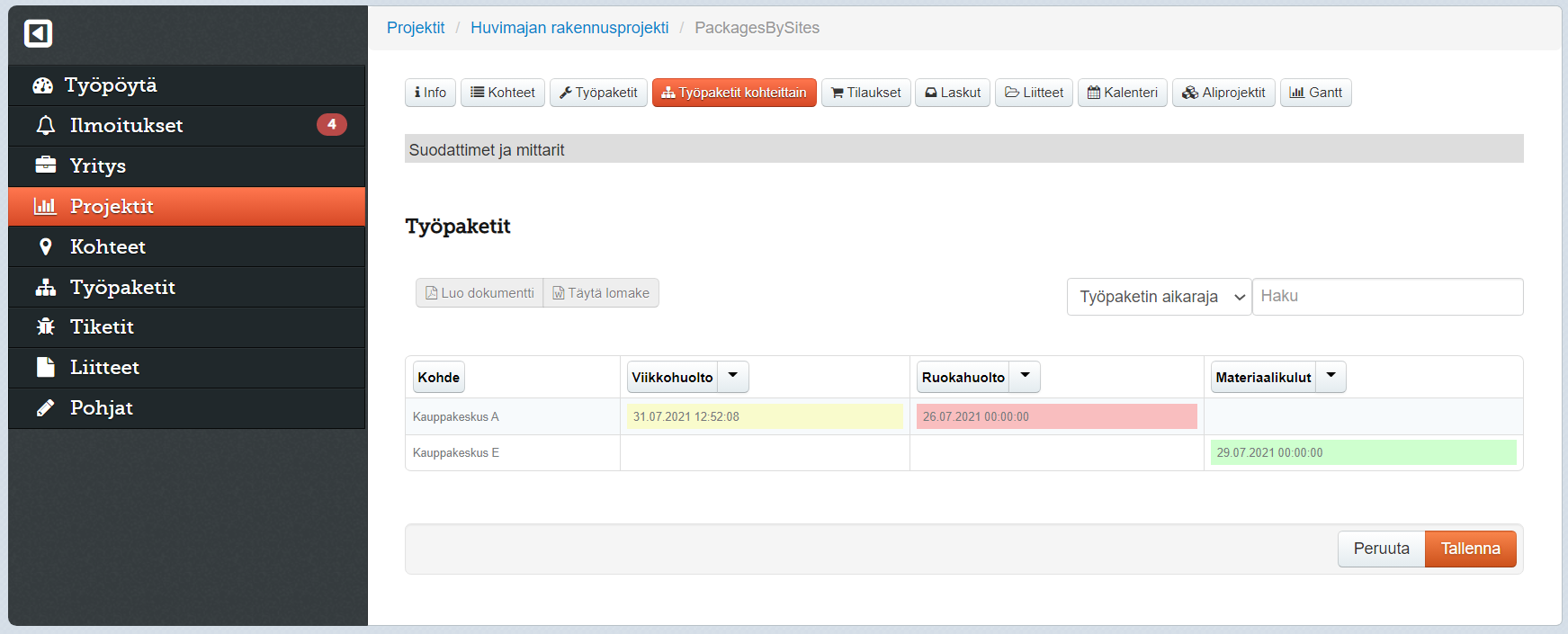
Task: Go to Projektit breadcrumb link
Action: click(x=416, y=28)
